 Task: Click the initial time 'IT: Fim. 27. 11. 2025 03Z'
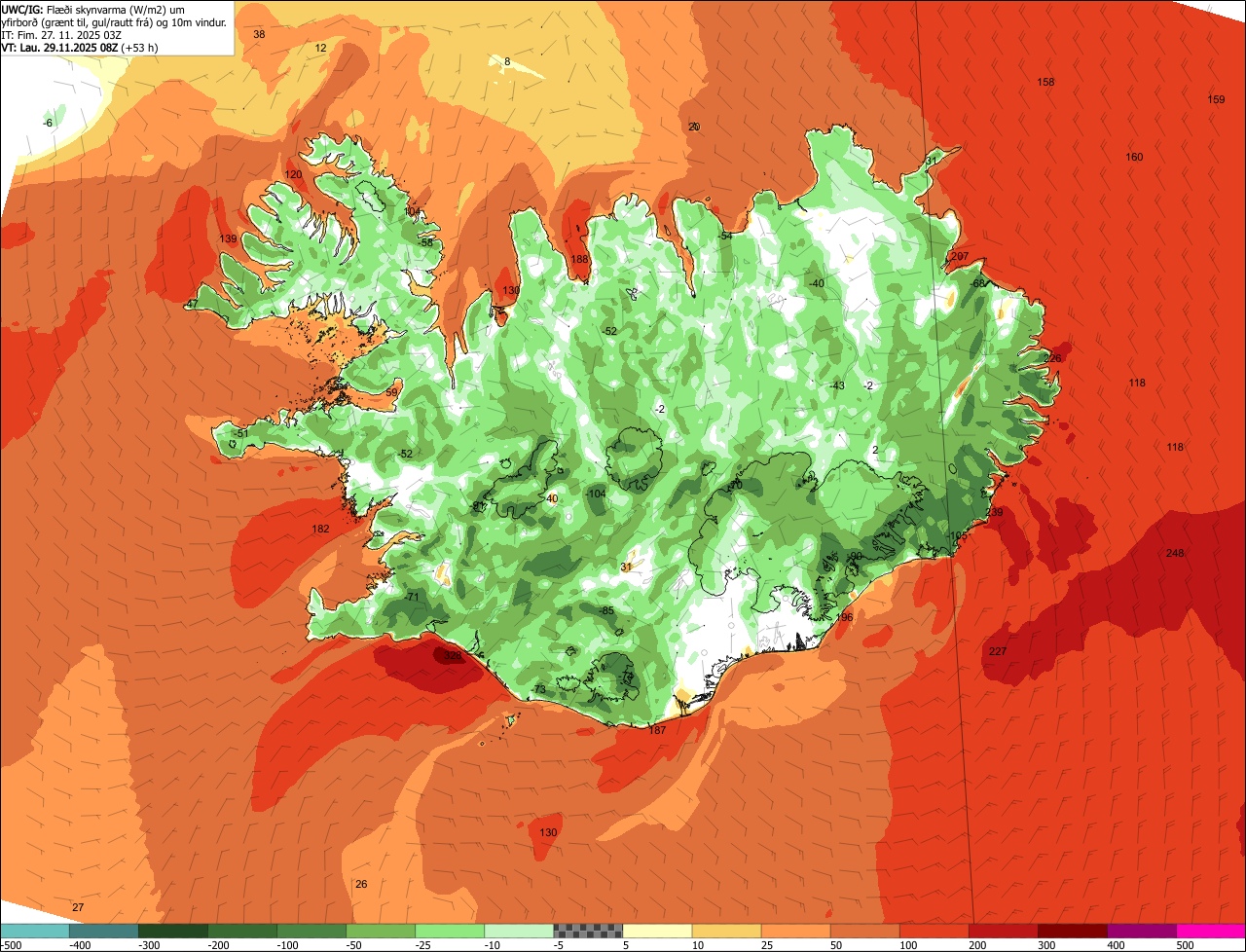coord(61,34)
